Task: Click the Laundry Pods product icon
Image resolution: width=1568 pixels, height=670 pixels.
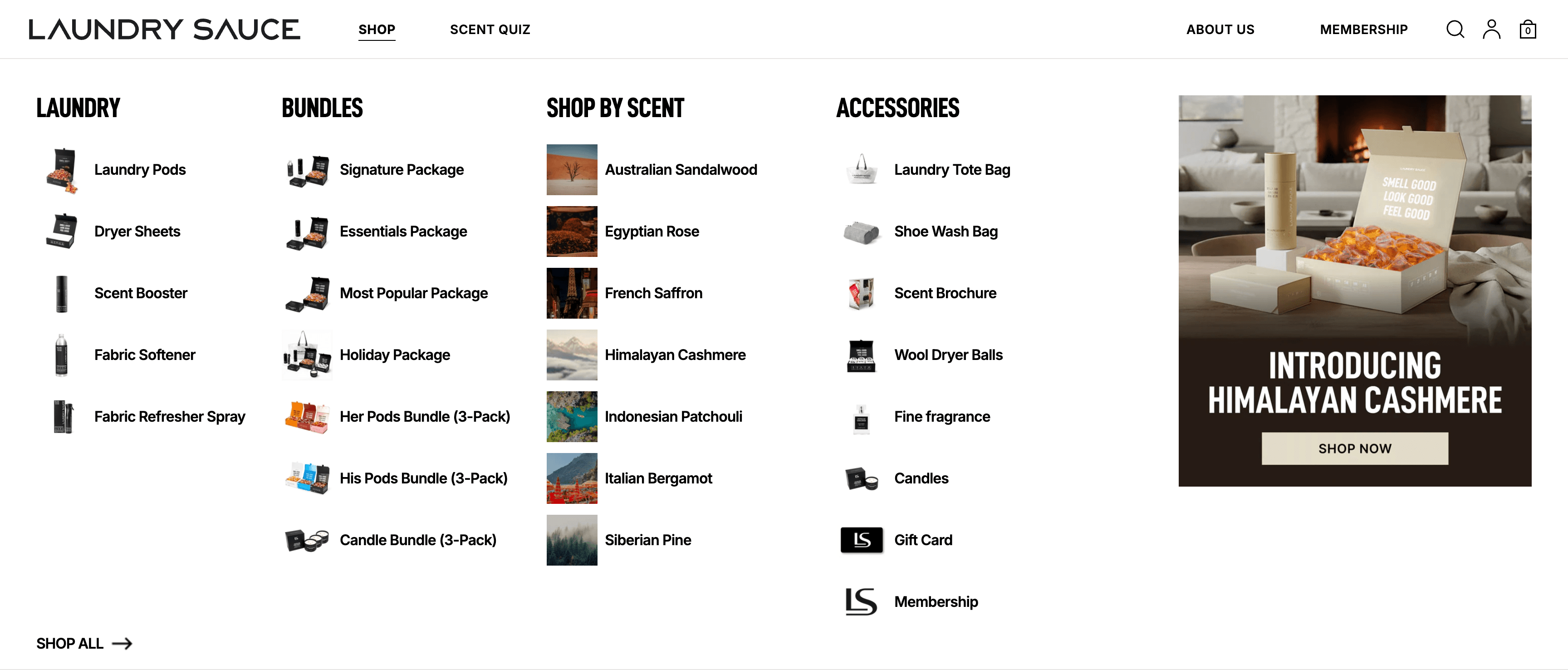Action: (x=62, y=170)
